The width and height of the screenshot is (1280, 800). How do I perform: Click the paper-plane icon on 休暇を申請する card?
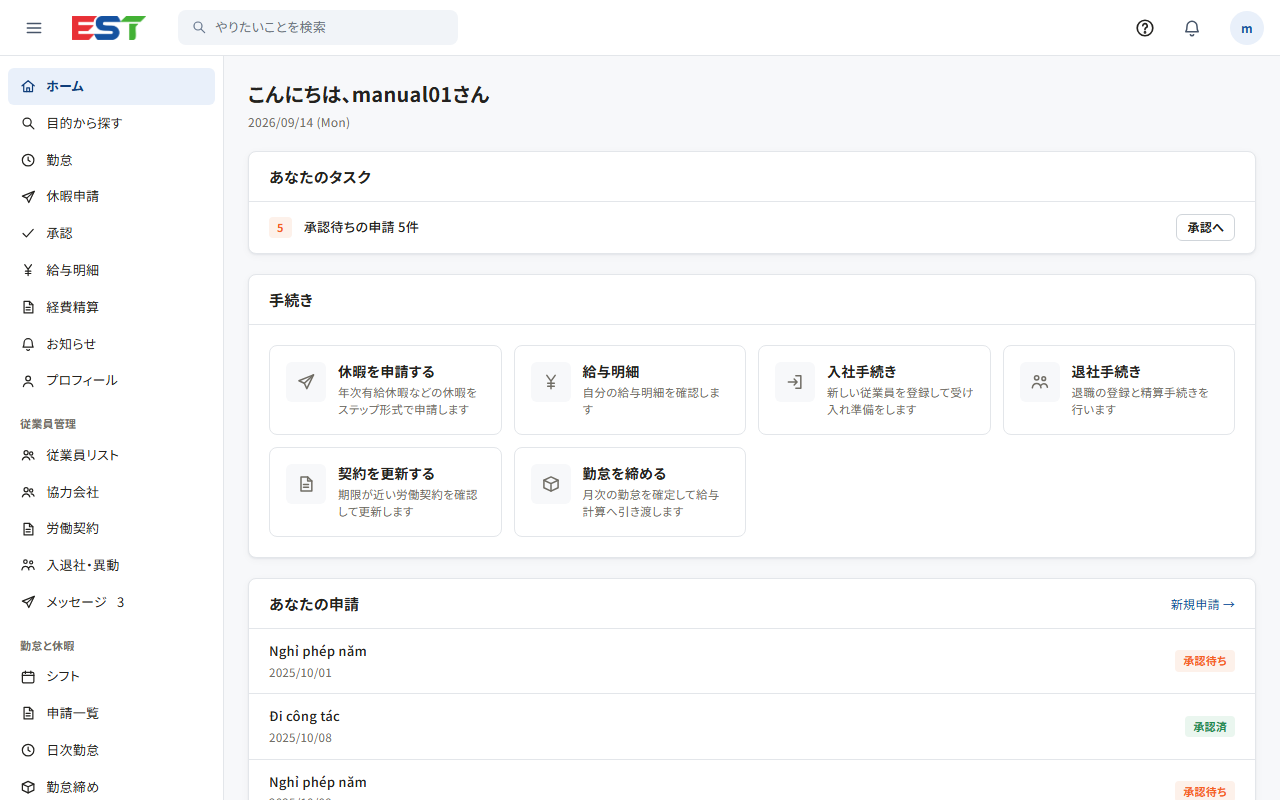[306, 382]
